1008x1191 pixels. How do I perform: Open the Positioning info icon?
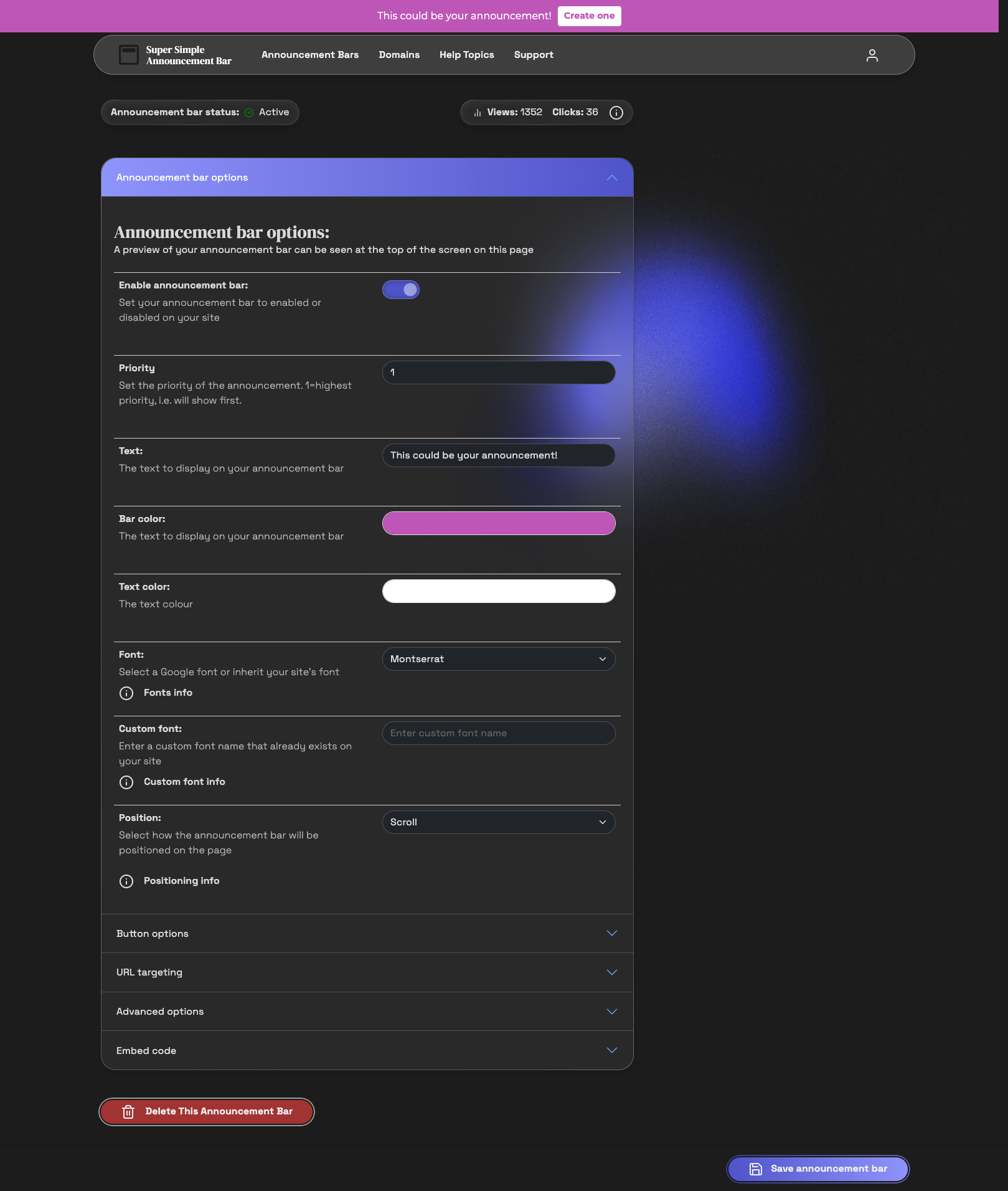[126, 881]
